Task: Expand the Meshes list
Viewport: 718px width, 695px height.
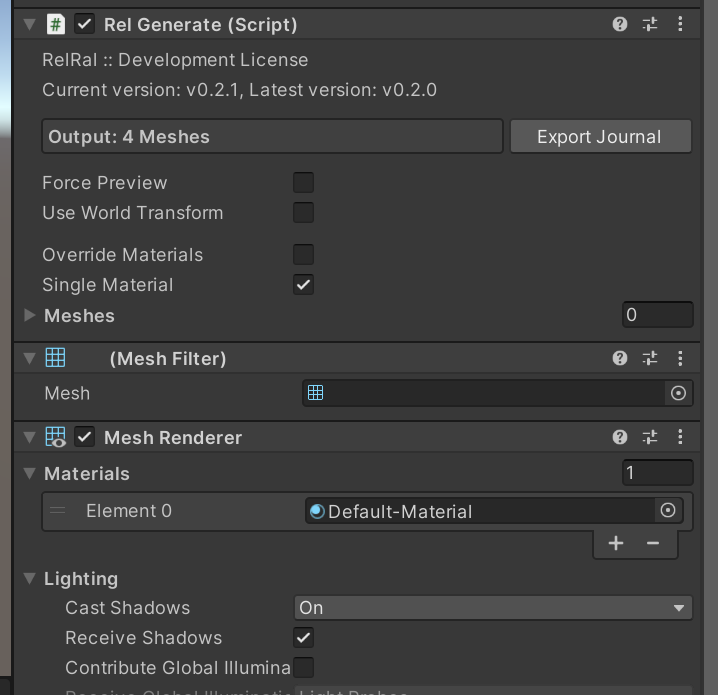Action: [x=30, y=315]
